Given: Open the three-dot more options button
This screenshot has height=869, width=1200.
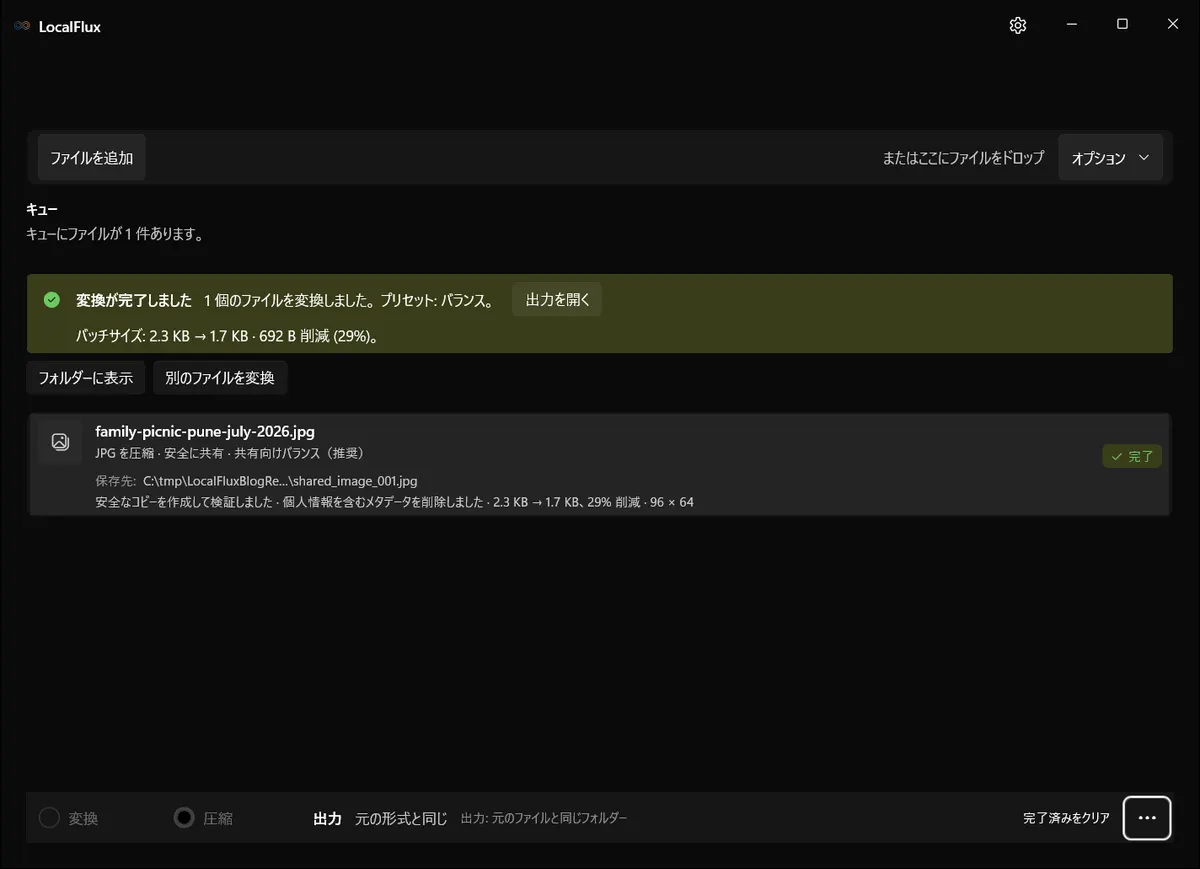Looking at the screenshot, I should pyautogui.click(x=1147, y=818).
